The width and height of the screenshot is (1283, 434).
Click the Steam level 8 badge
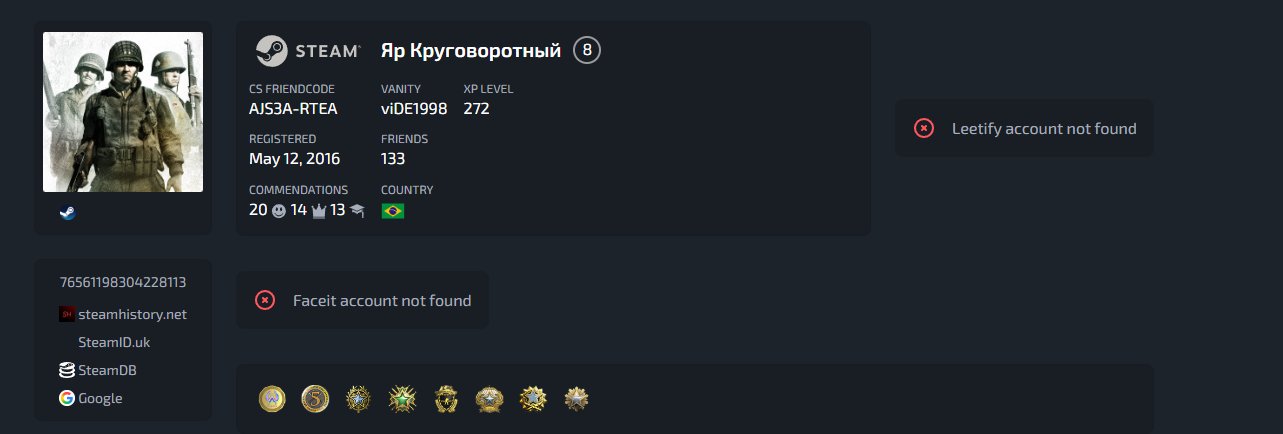coord(587,50)
